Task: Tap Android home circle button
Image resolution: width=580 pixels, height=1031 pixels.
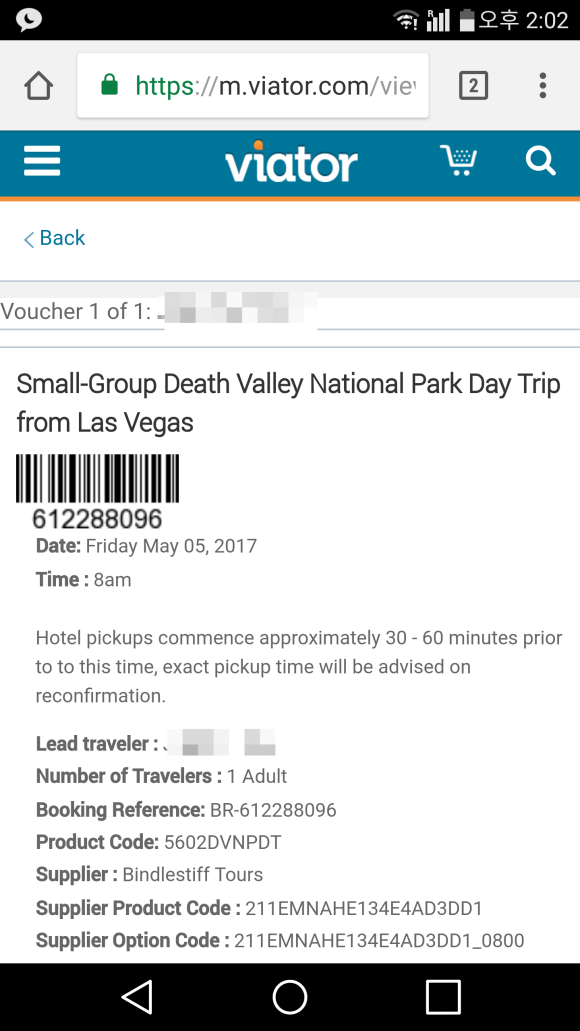Action: pyautogui.click(x=290, y=997)
